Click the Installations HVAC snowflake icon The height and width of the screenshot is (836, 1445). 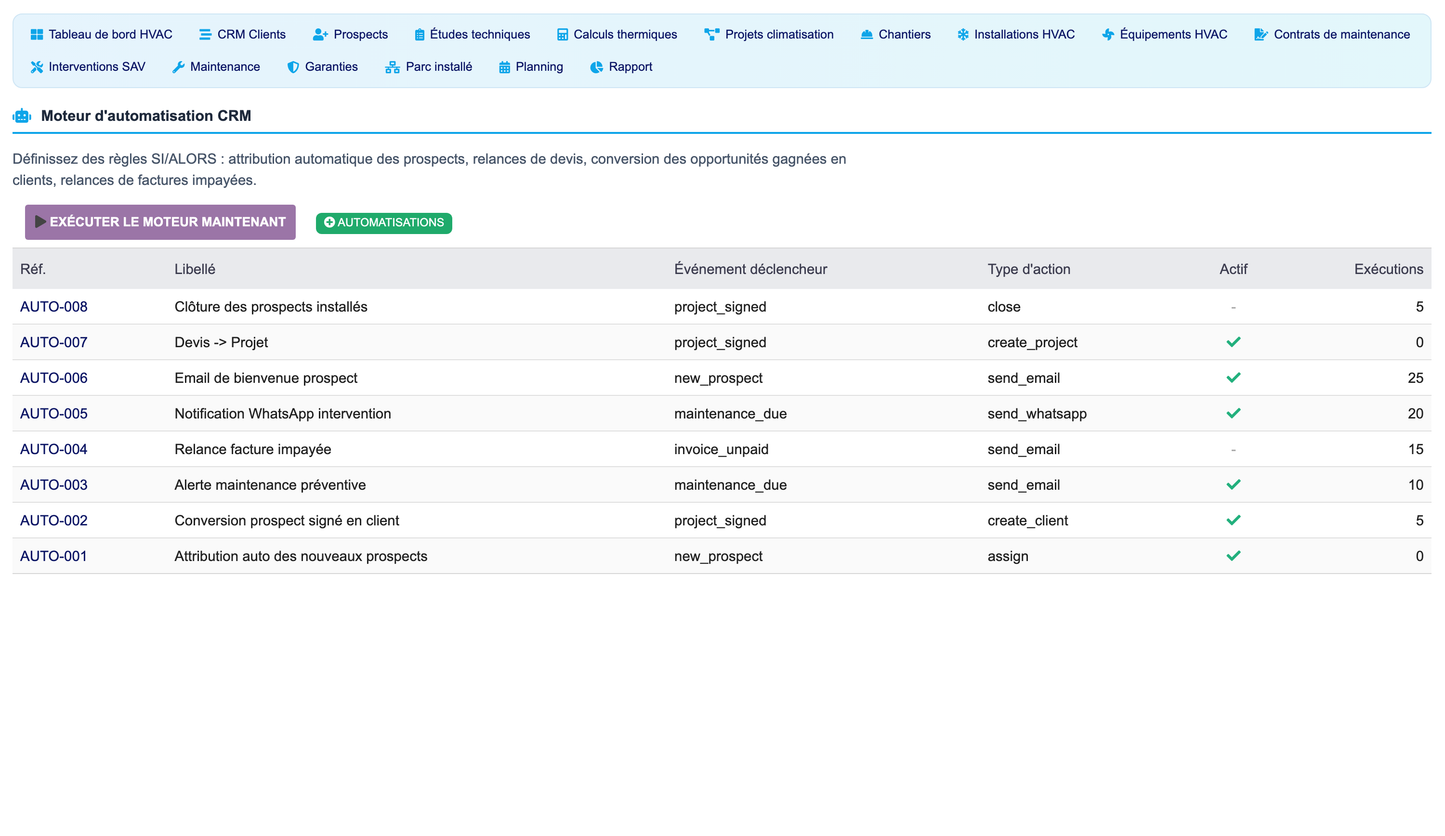tap(963, 35)
